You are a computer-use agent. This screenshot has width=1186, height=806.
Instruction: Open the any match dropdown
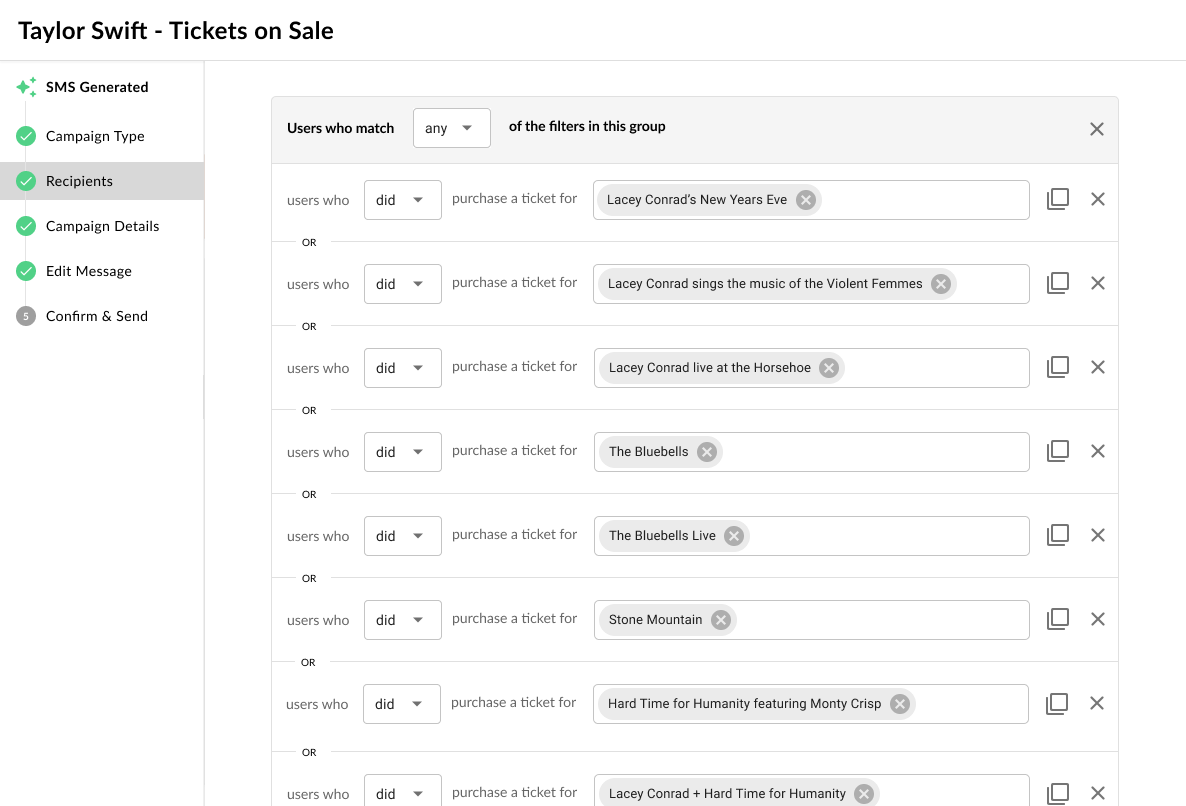click(x=452, y=128)
